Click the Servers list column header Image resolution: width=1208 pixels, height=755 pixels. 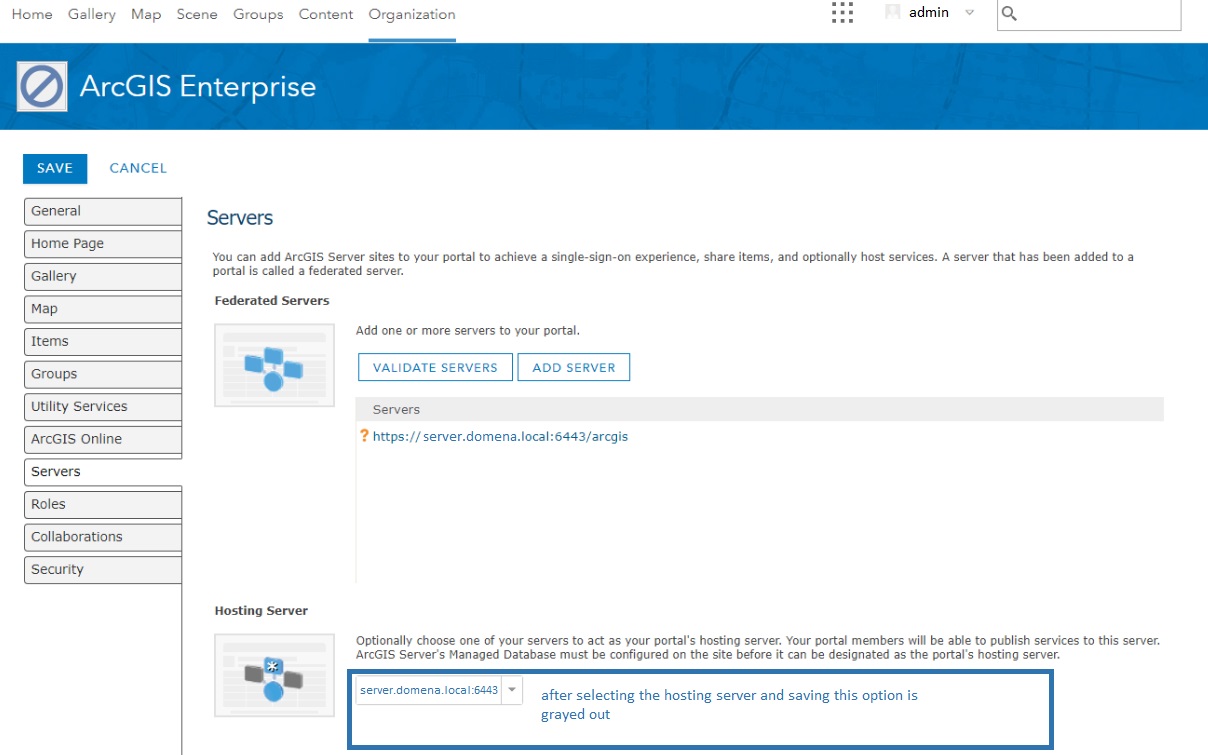760,409
